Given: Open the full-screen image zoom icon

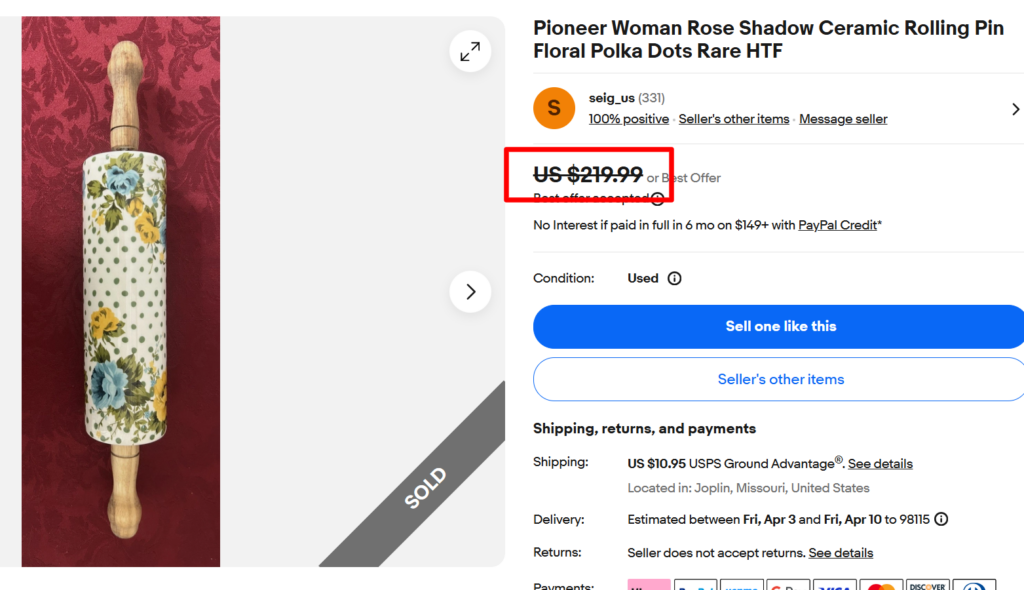Looking at the screenshot, I should (470, 50).
